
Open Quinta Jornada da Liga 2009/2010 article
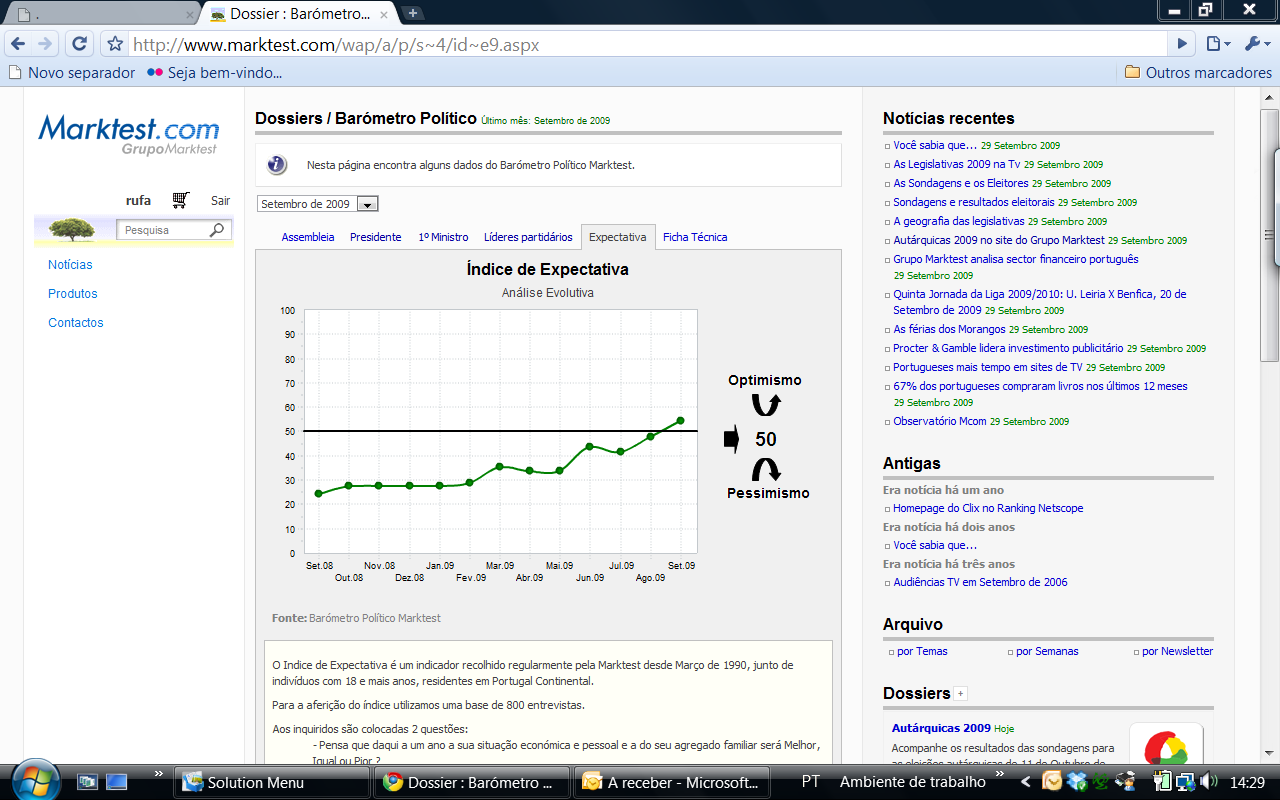1040,302
